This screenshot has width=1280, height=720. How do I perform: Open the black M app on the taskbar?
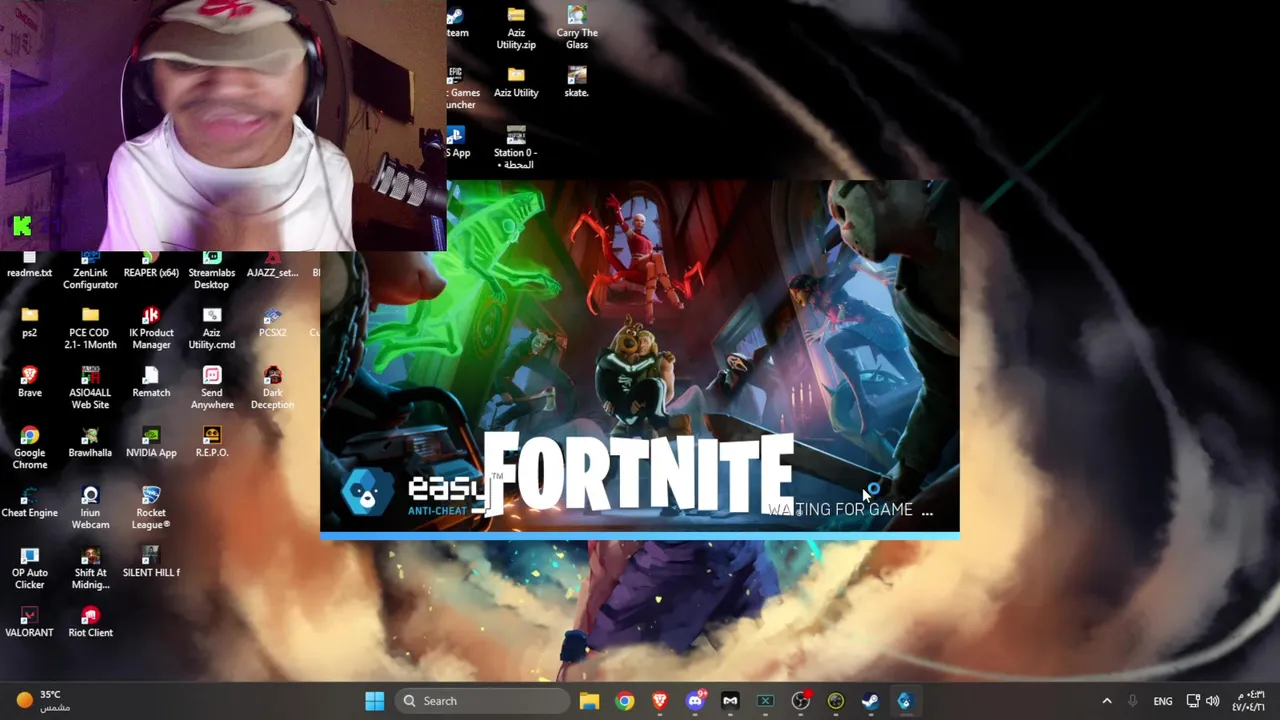click(x=730, y=701)
